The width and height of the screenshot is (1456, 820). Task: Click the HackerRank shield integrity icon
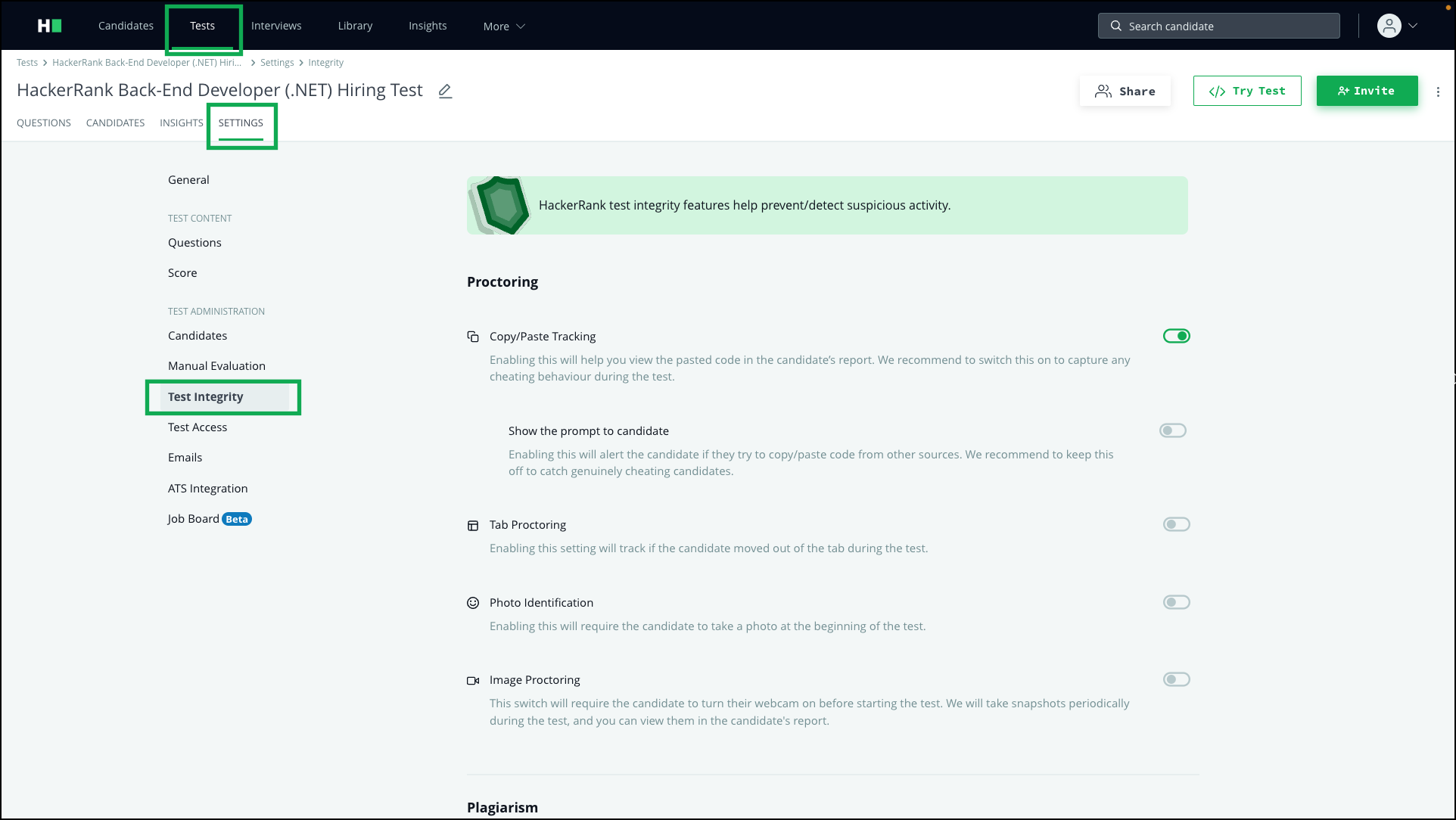(x=500, y=204)
